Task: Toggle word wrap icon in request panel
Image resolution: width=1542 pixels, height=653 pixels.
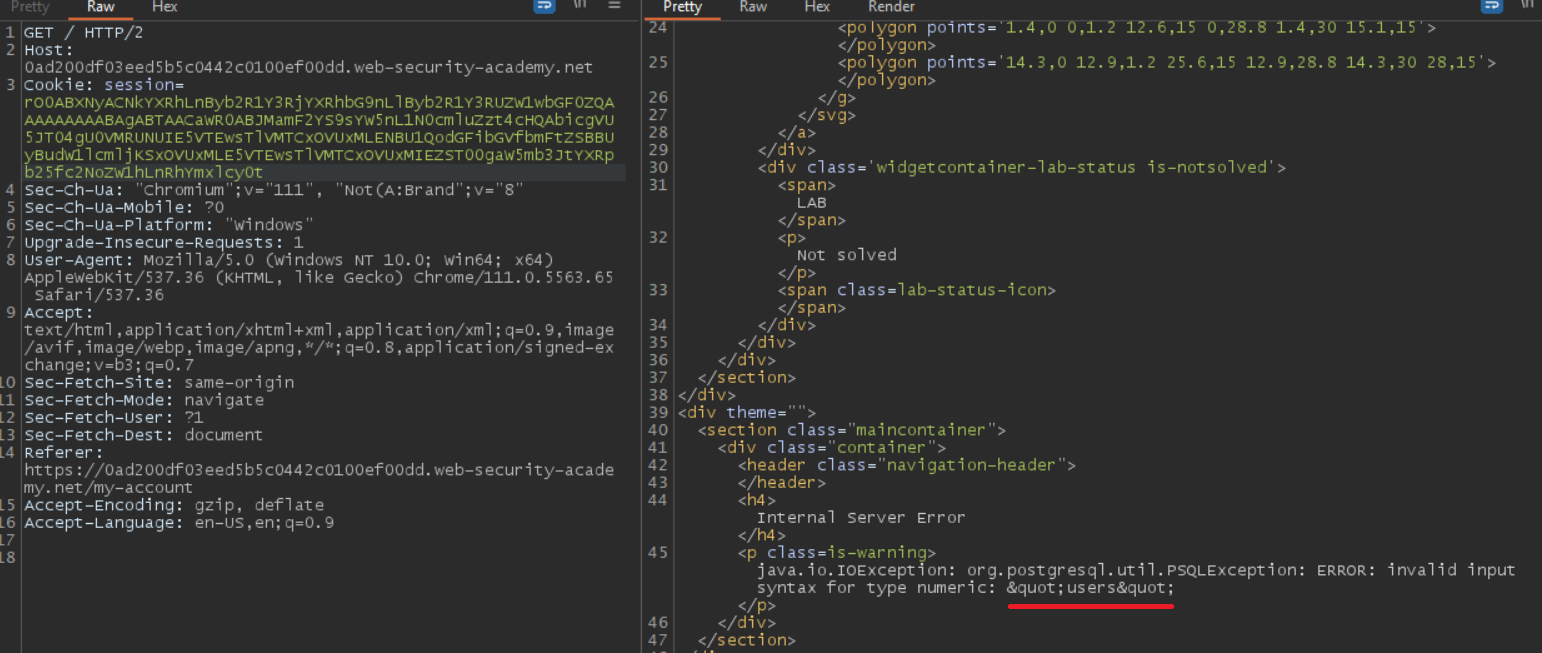Action: point(545,5)
